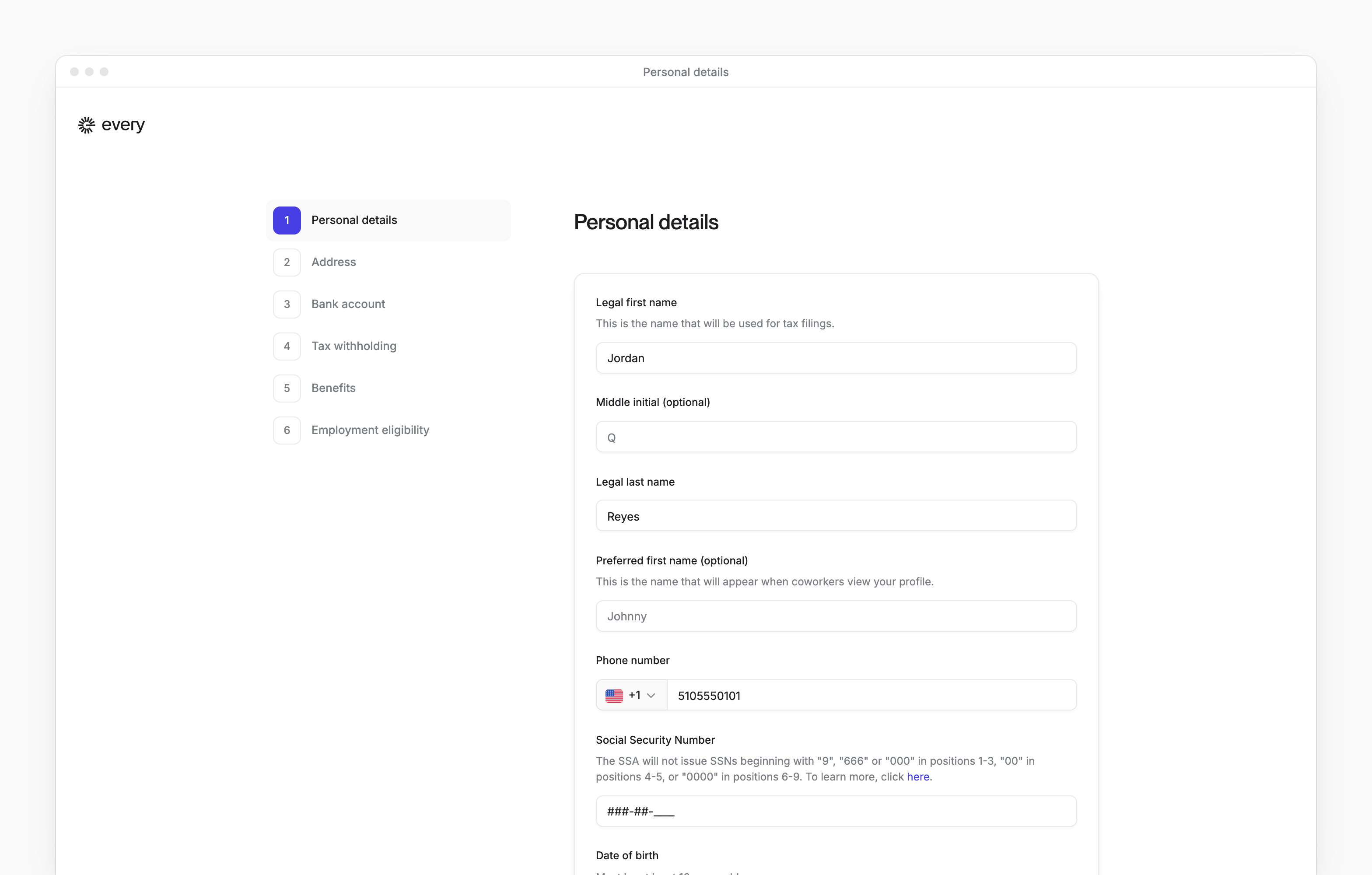Click the 'Legal first name' label

(x=636, y=302)
